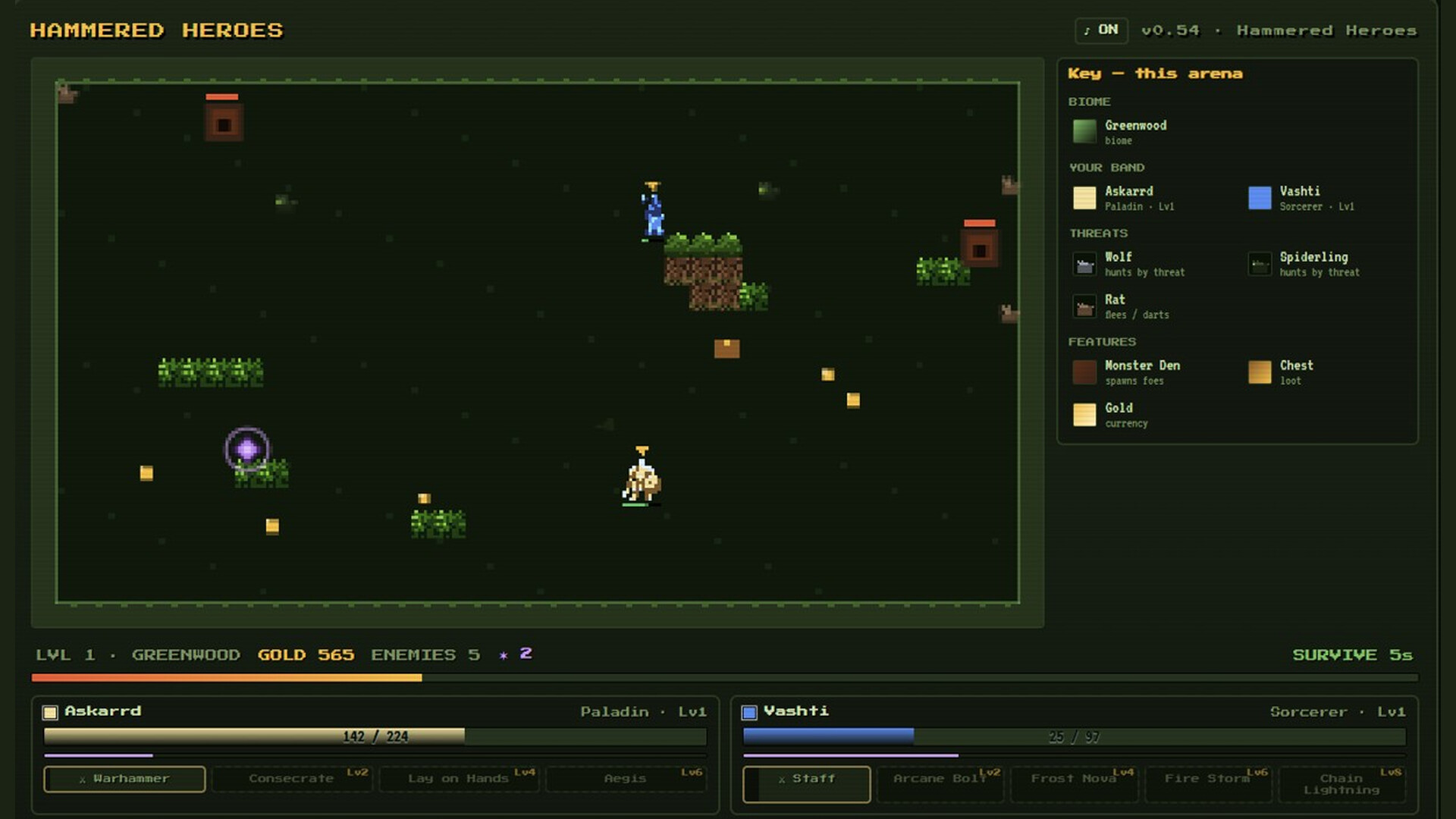Click the purple star counter showing 2

coord(516,654)
